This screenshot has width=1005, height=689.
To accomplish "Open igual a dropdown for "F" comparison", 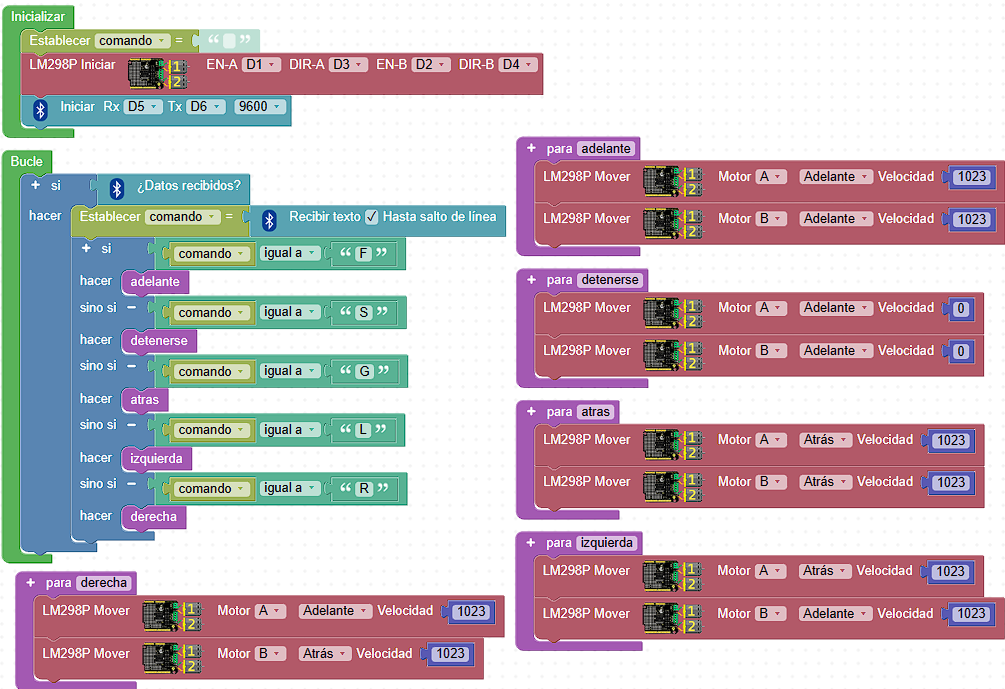I will click(x=290, y=253).
